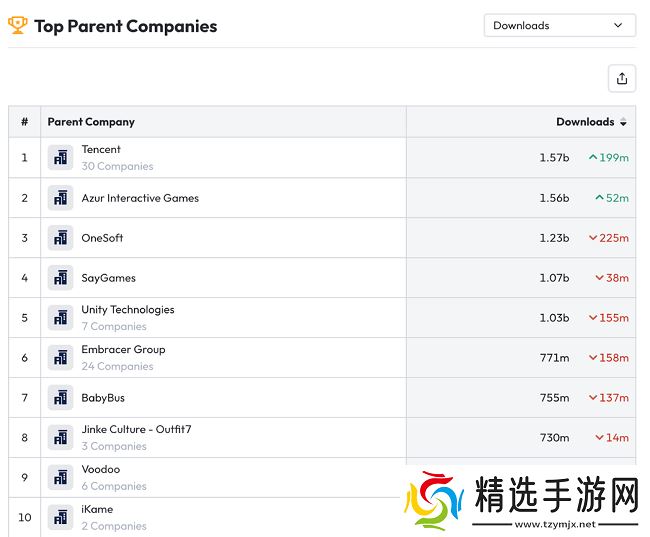Open the iKame company link

(97, 510)
